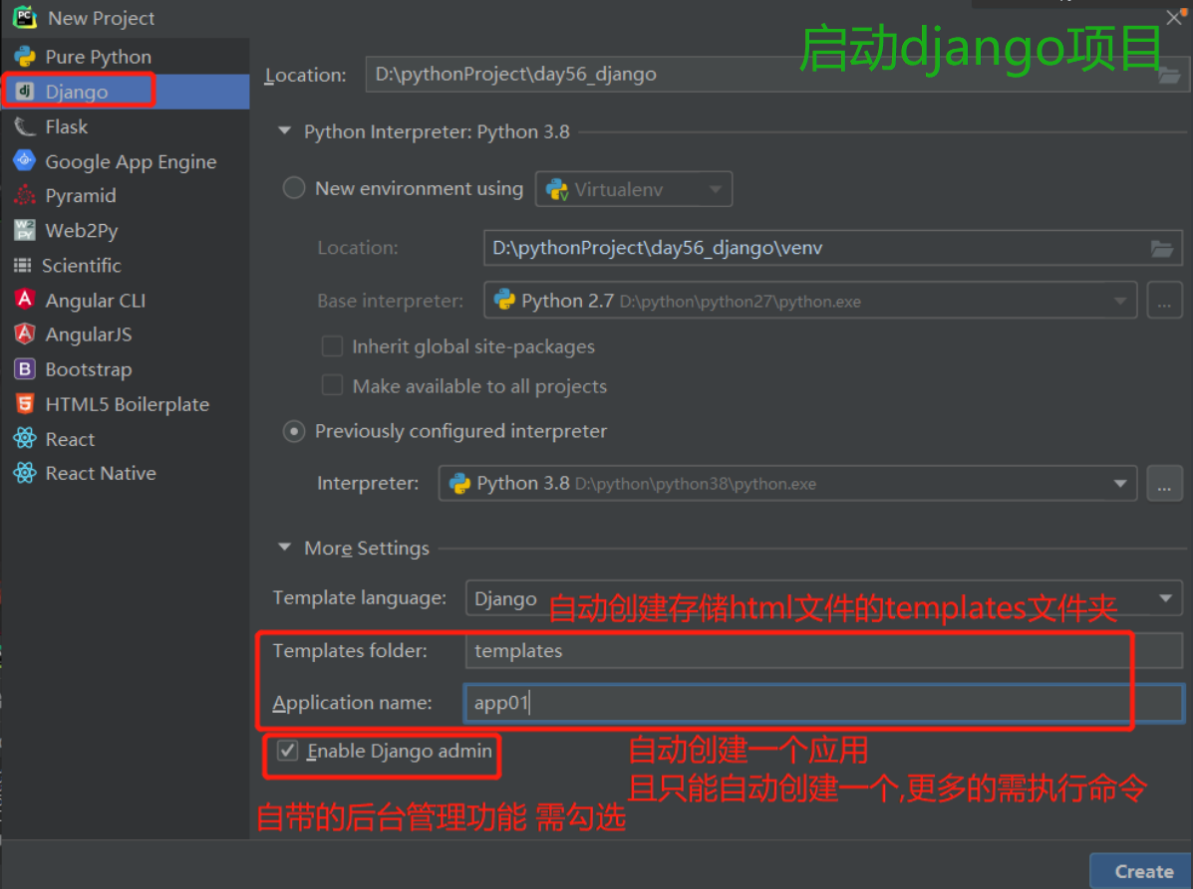Click the Bootstrap B icon

[24, 369]
